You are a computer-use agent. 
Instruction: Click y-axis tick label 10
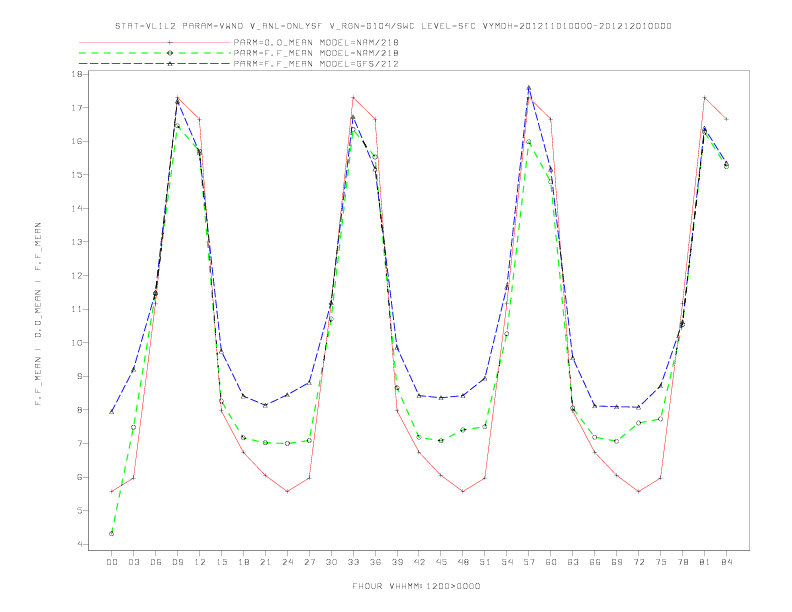pyautogui.click(x=77, y=343)
